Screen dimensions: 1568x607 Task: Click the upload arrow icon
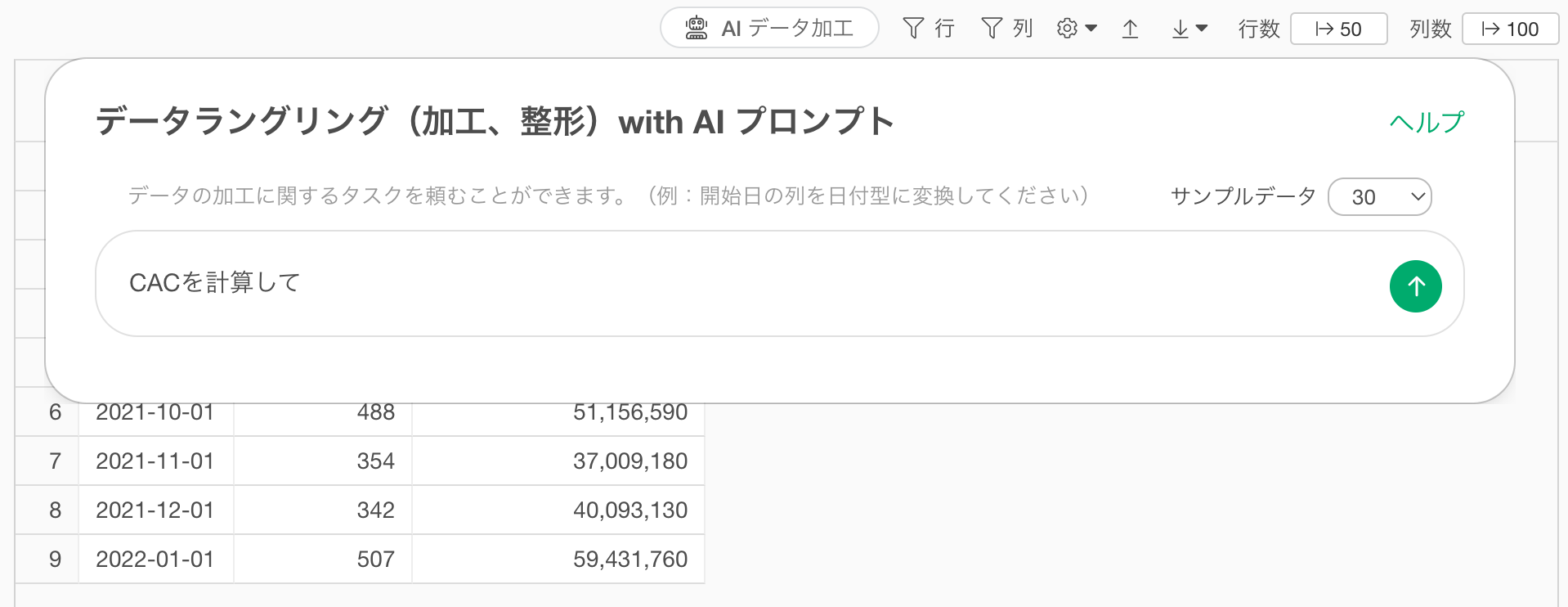1130,29
